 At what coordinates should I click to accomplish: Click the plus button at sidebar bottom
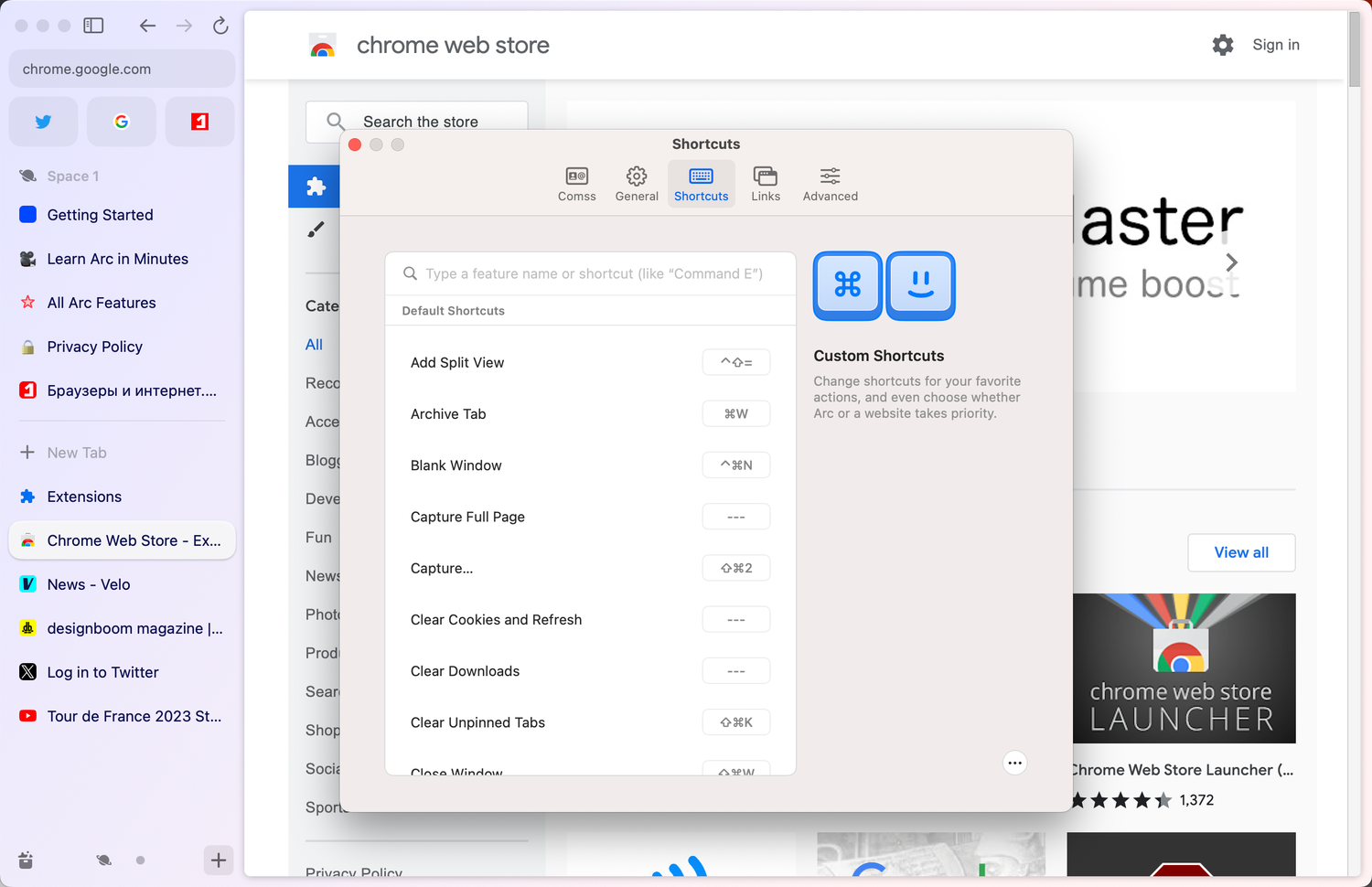219,860
